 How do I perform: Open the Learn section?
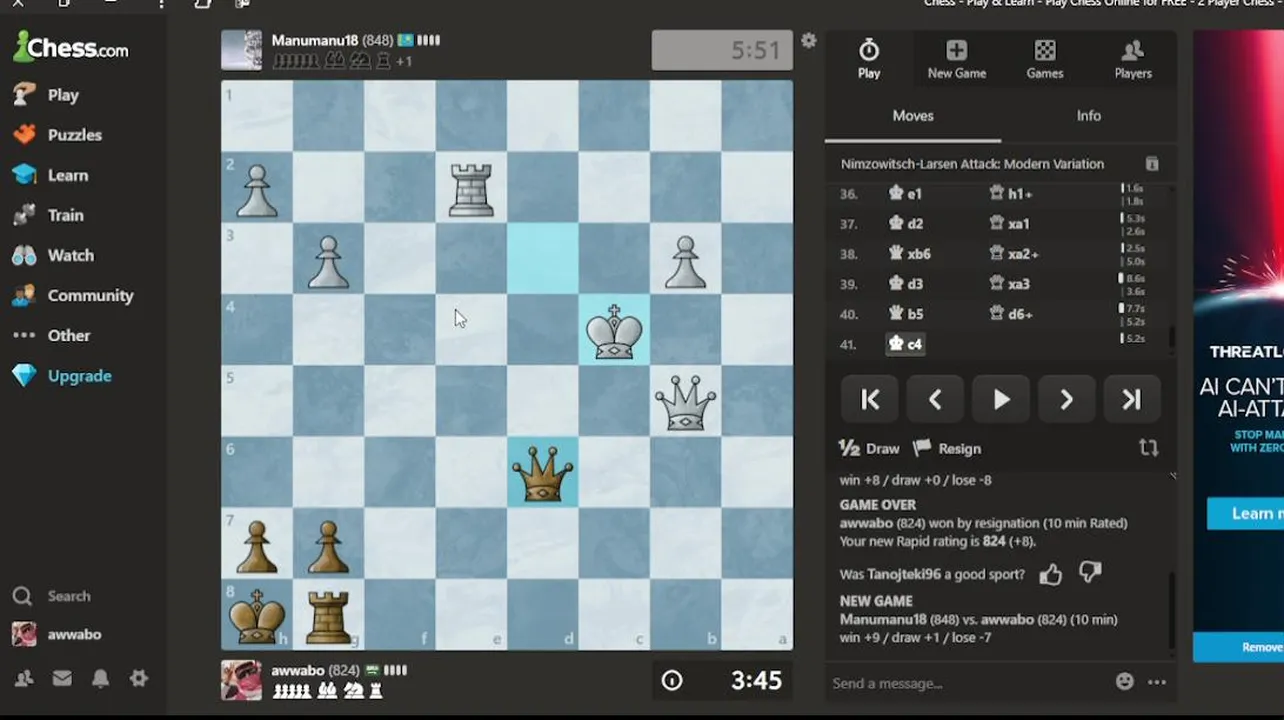50,175
